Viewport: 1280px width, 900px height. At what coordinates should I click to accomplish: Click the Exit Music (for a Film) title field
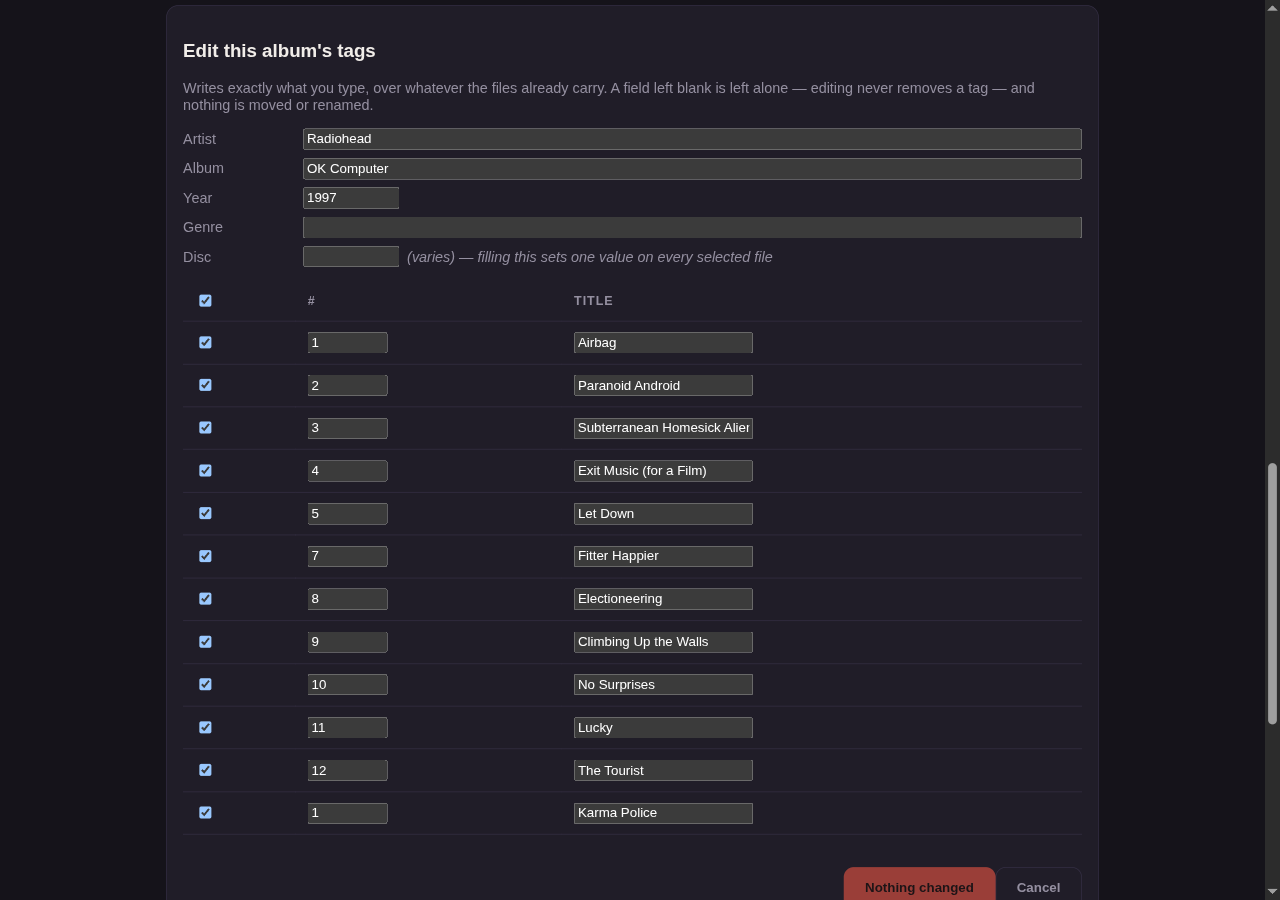[663, 471]
